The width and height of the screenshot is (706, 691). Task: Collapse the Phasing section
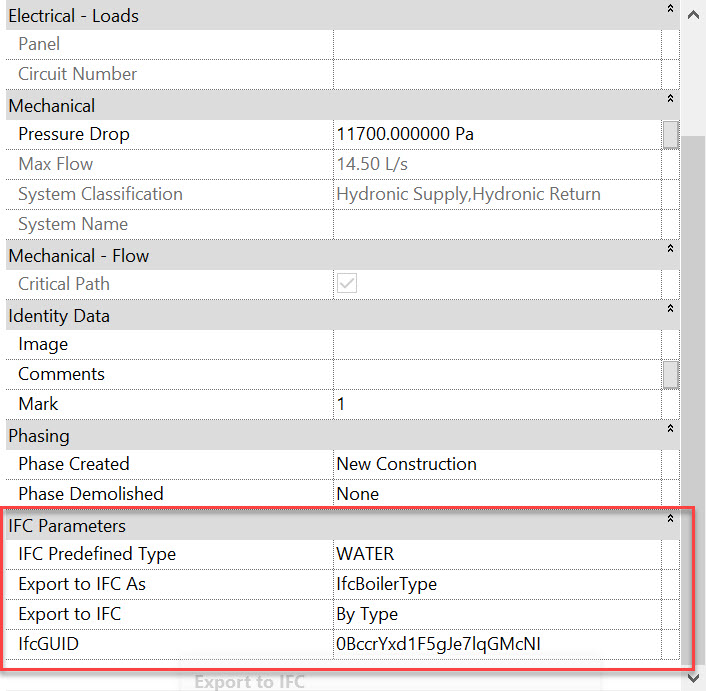coord(670,429)
